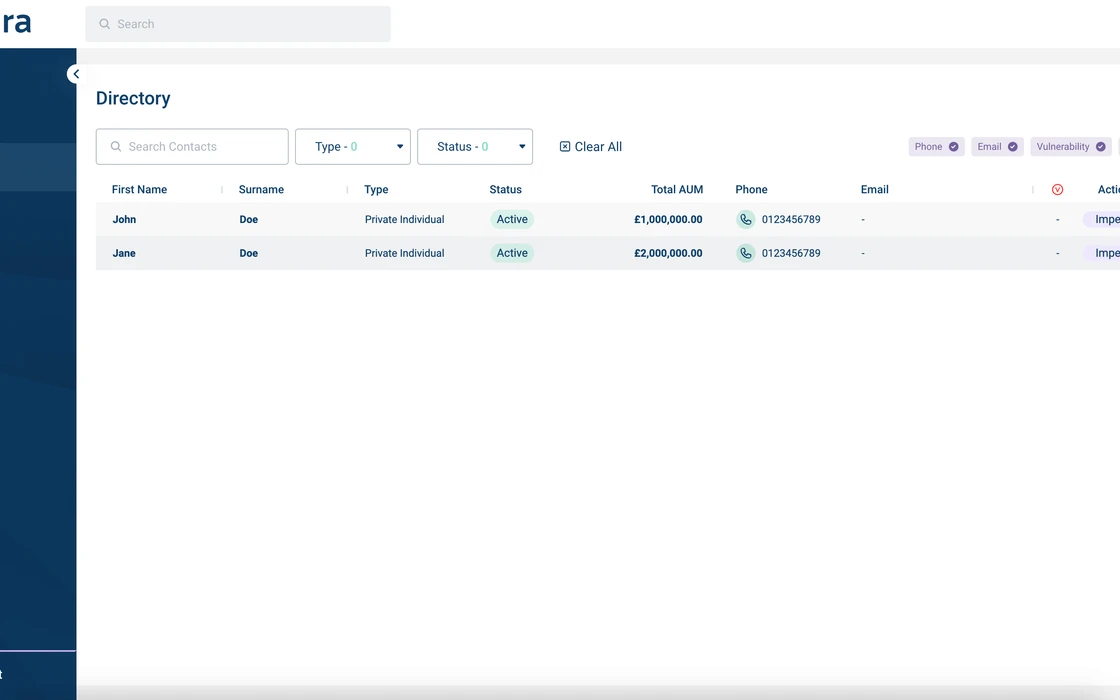Click the phone icon in Jane's row

(746, 253)
